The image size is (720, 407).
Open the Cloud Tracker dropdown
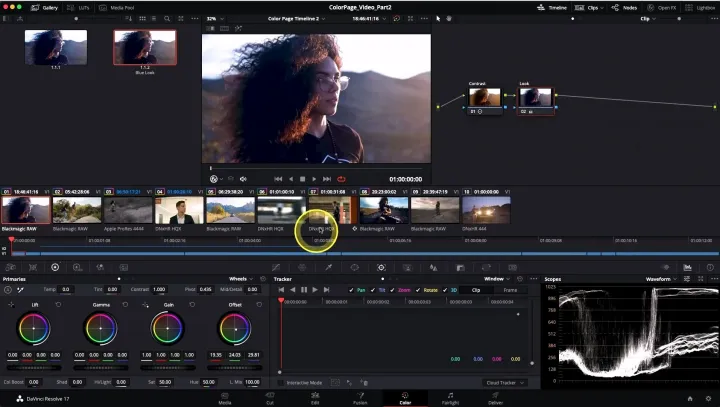tap(505, 383)
